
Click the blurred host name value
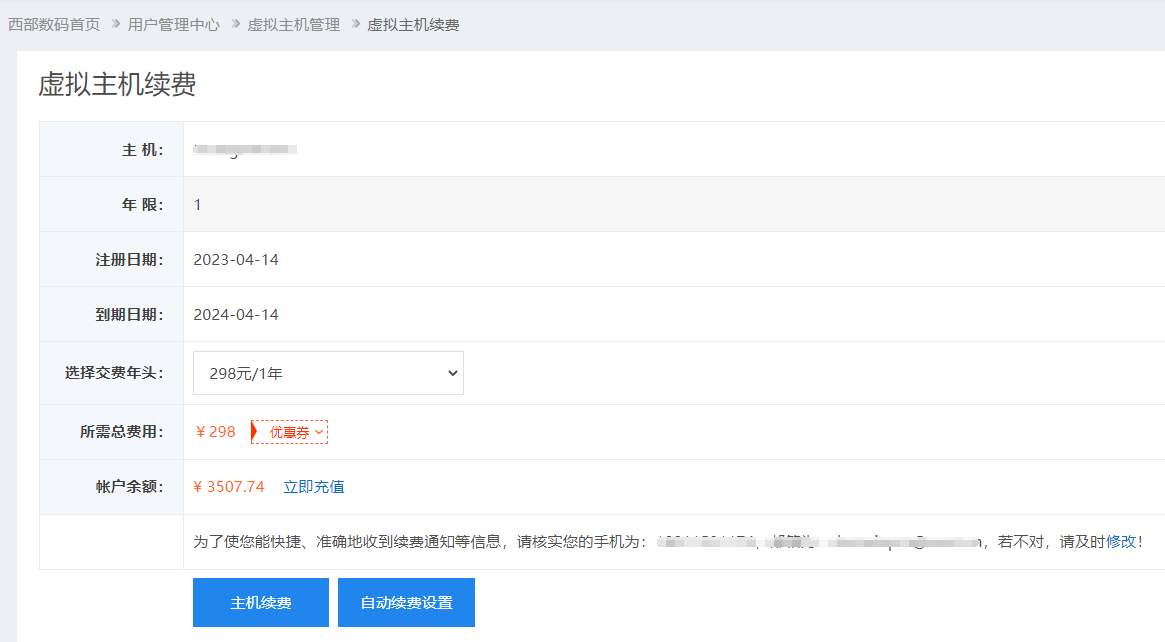(x=246, y=150)
